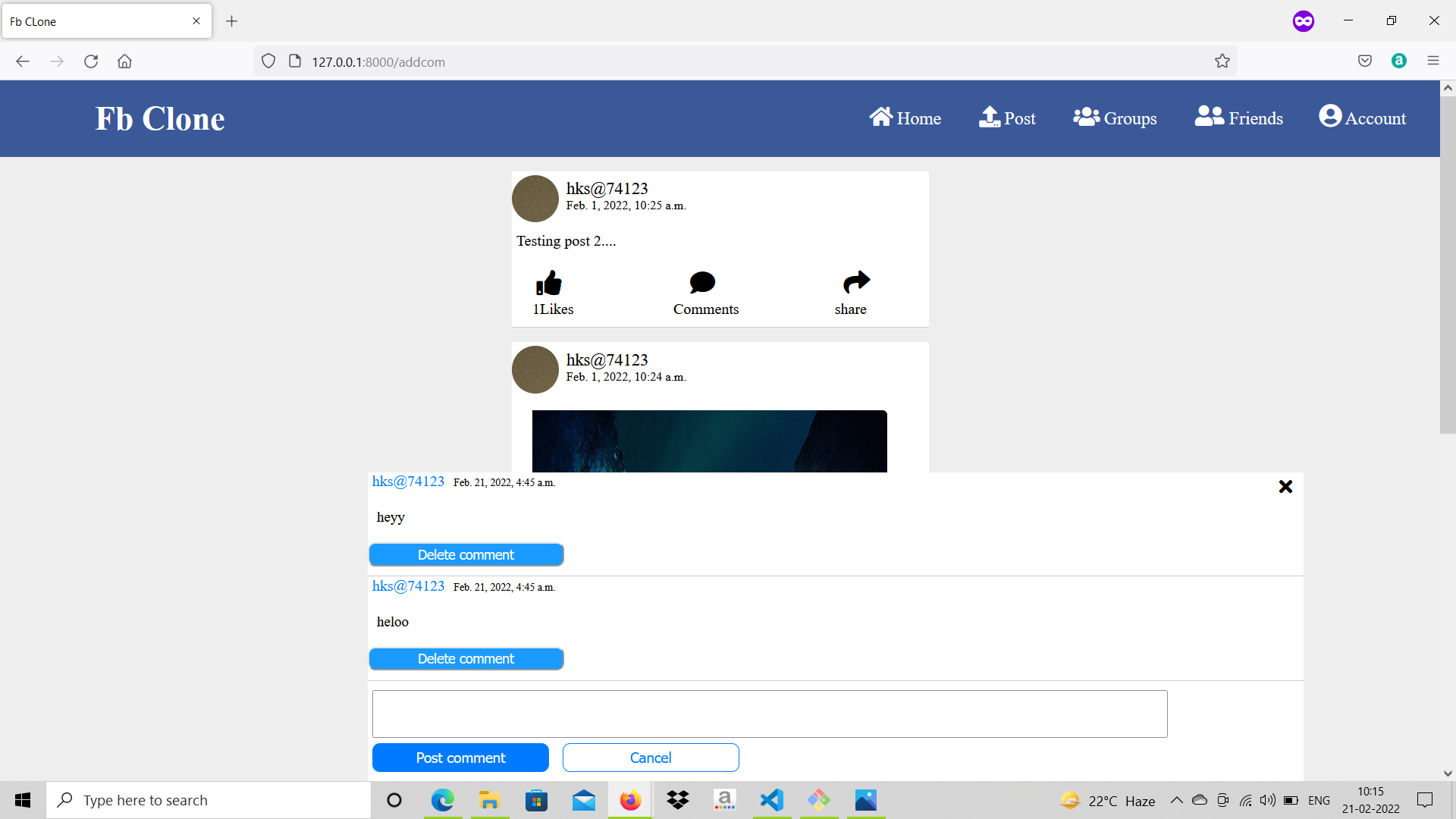Screen dimensions: 1456x819
Task: Click the Fb Clone site logo
Action: tap(160, 118)
